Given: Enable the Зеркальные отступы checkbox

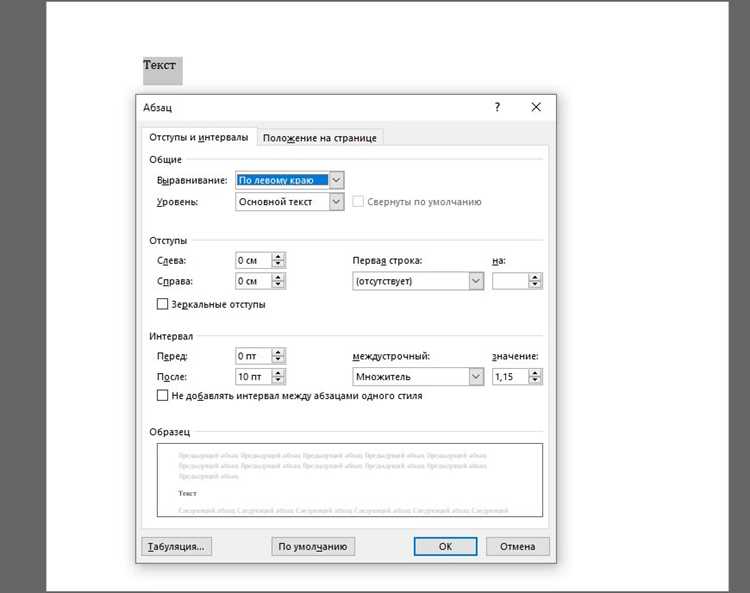Looking at the screenshot, I should (163, 304).
